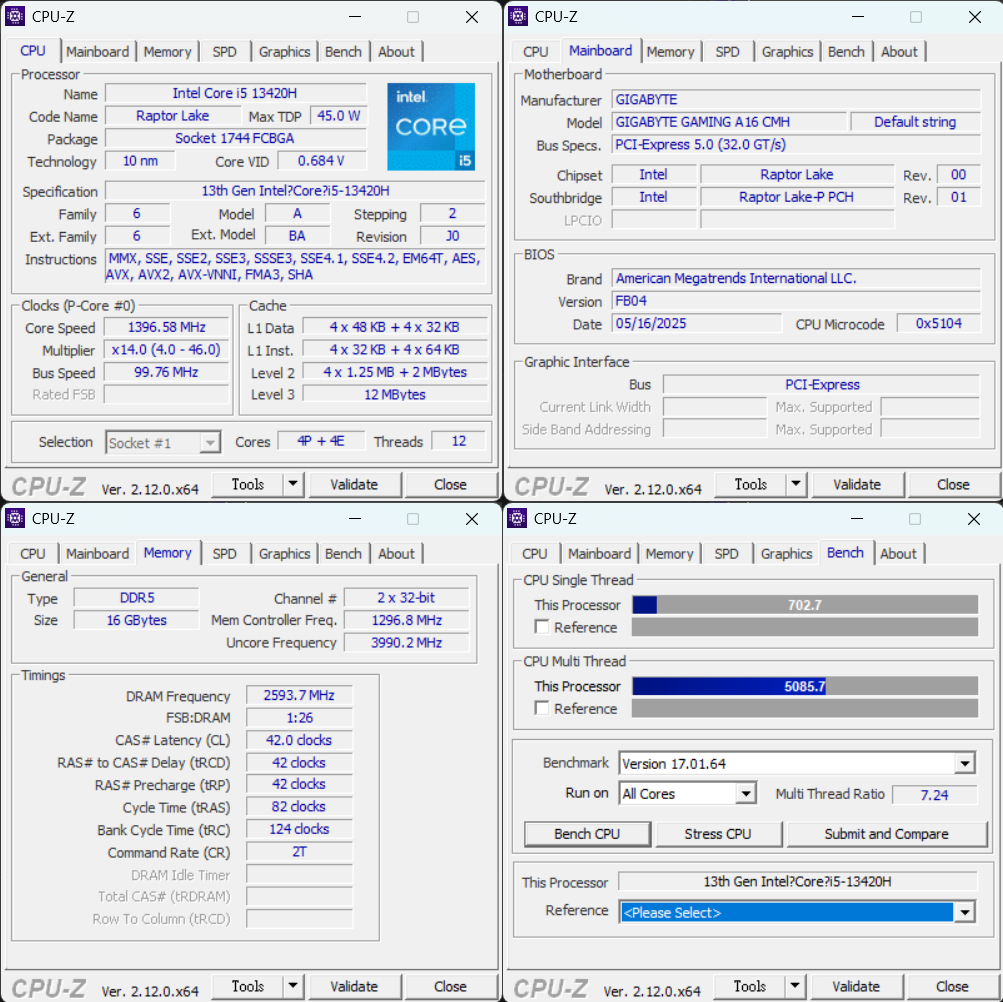Click Validate in CPU window

pyautogui.click(x=354, y=484)
